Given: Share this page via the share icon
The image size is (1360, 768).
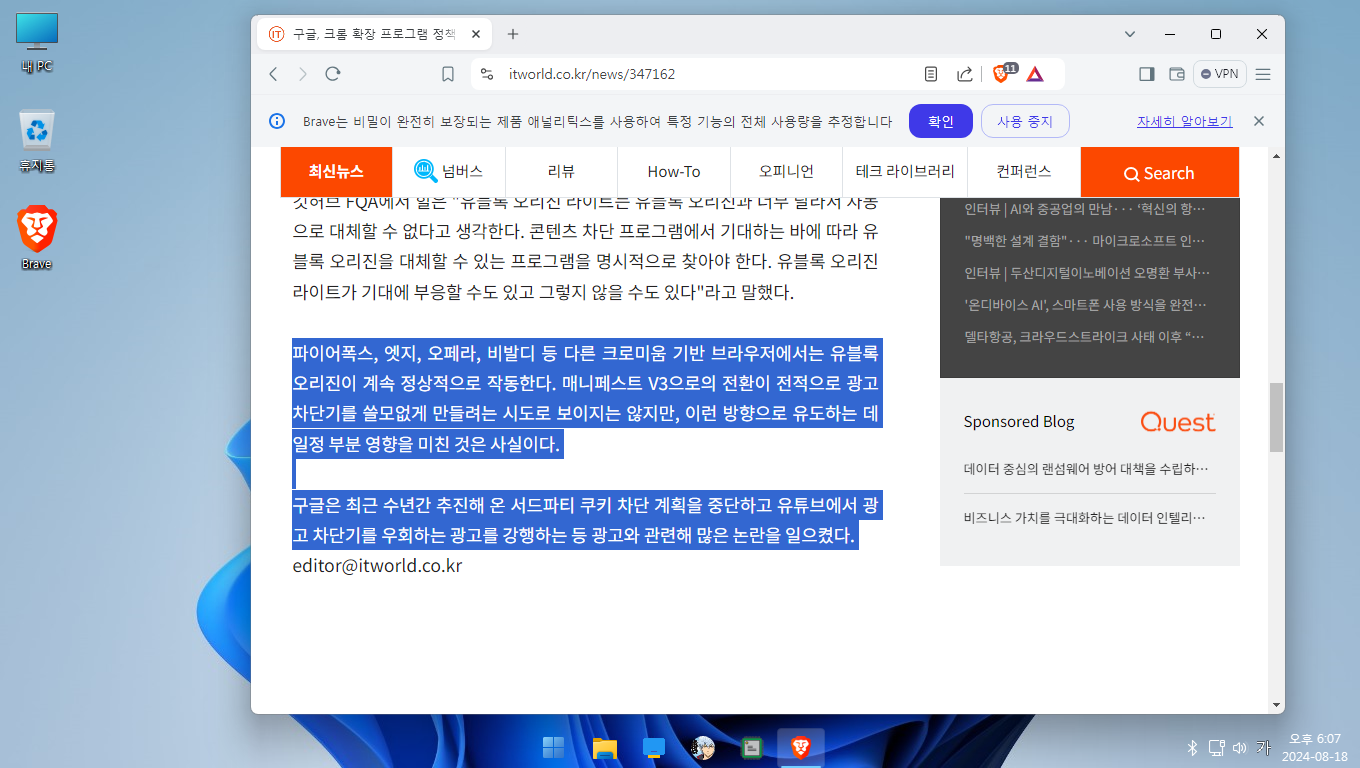Looking at the screenshot, I should pyautogui.click(x=965, y=74).
